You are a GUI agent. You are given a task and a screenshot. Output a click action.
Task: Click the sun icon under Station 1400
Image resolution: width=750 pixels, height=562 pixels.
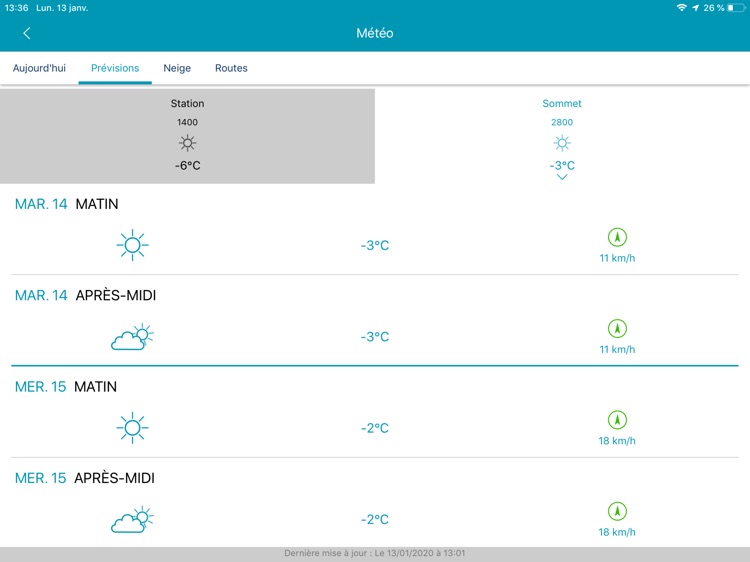pos(188,143)
